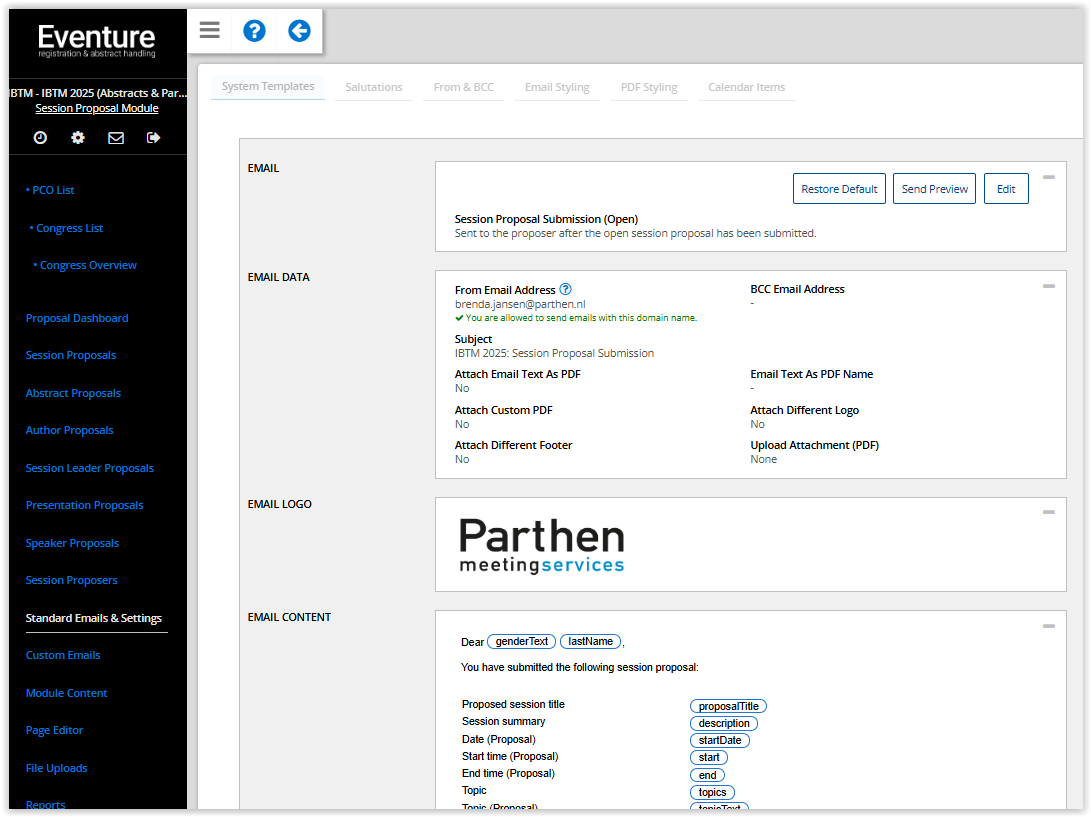Click the Send Preview button

(x=934, y=189)
